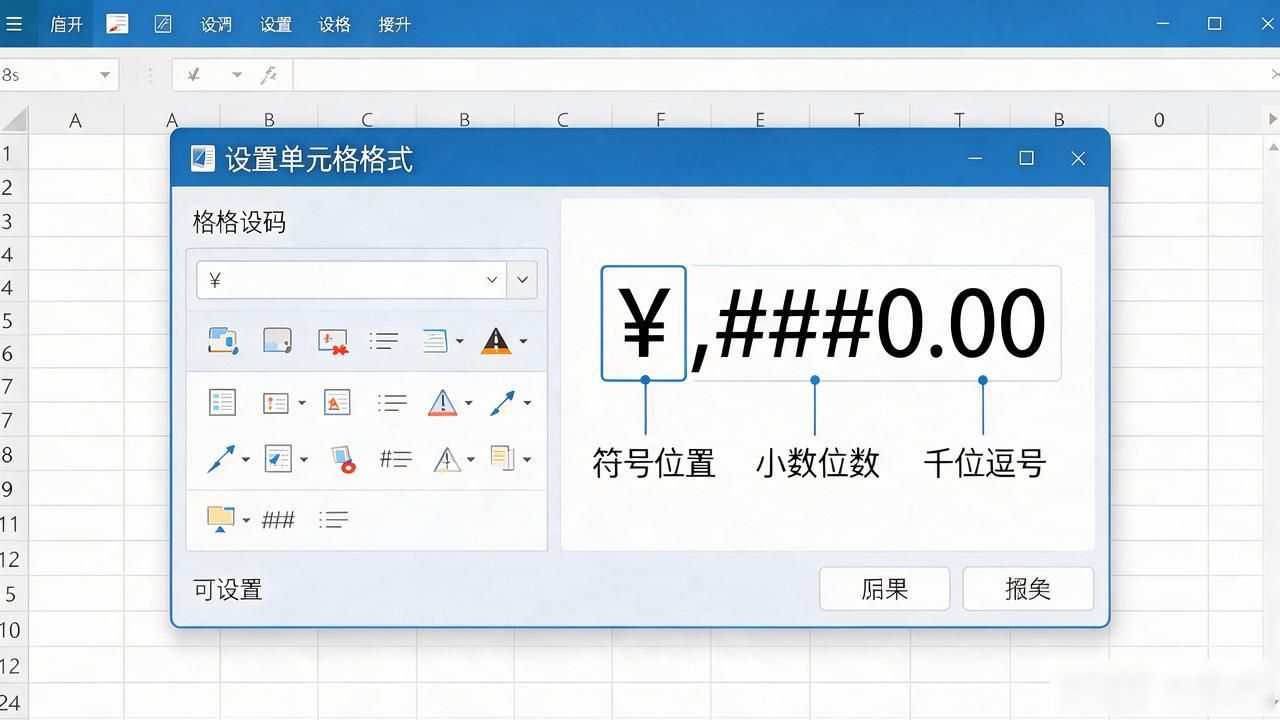Click the 报奂 button in the dialog
1280x720 pixels.
[1028, 589]
